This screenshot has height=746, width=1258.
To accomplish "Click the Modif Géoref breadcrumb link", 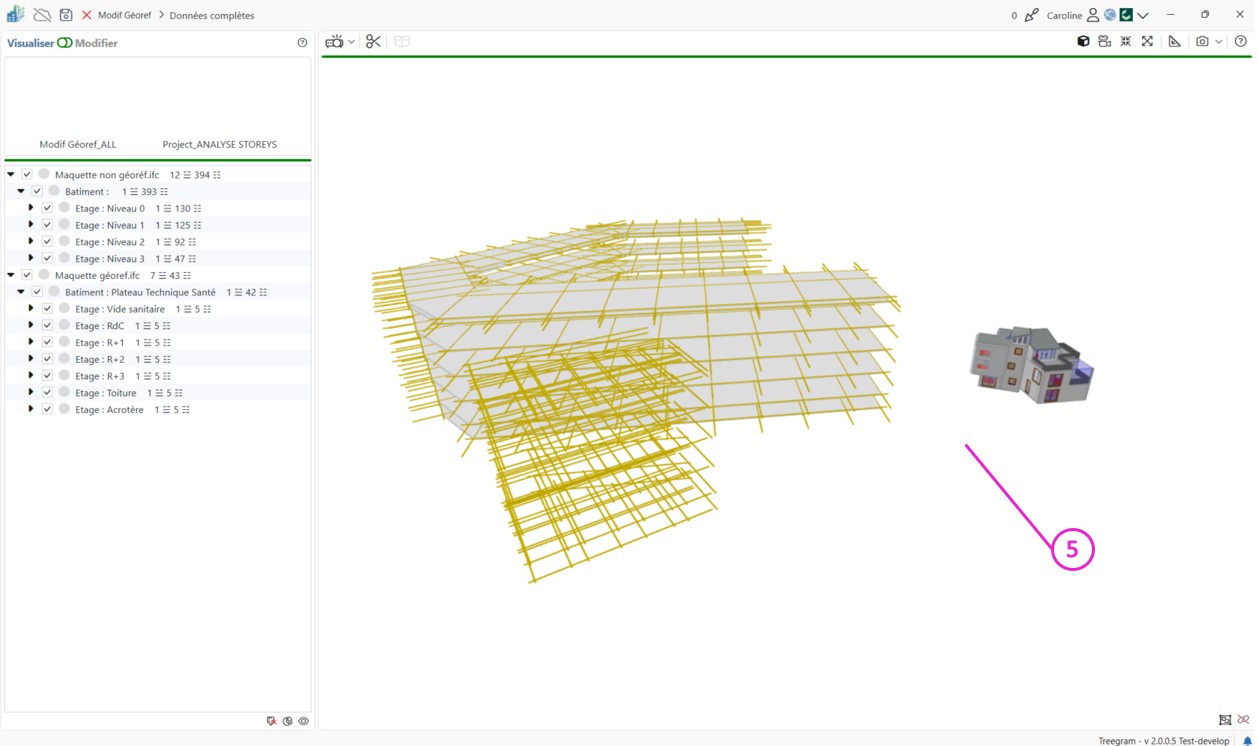I will pos(125,15).
